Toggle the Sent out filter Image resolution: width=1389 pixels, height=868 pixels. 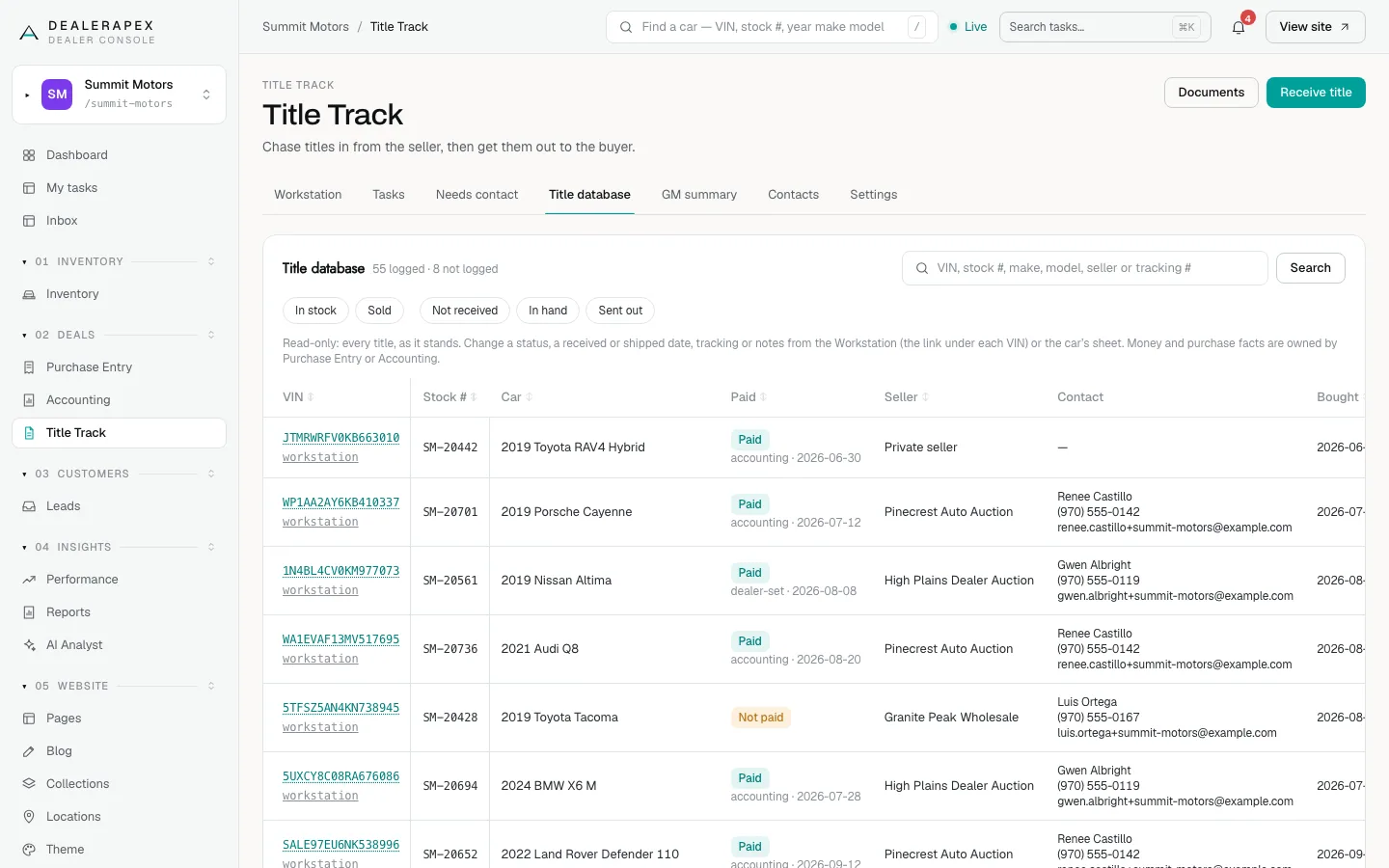tap(620, 311)
